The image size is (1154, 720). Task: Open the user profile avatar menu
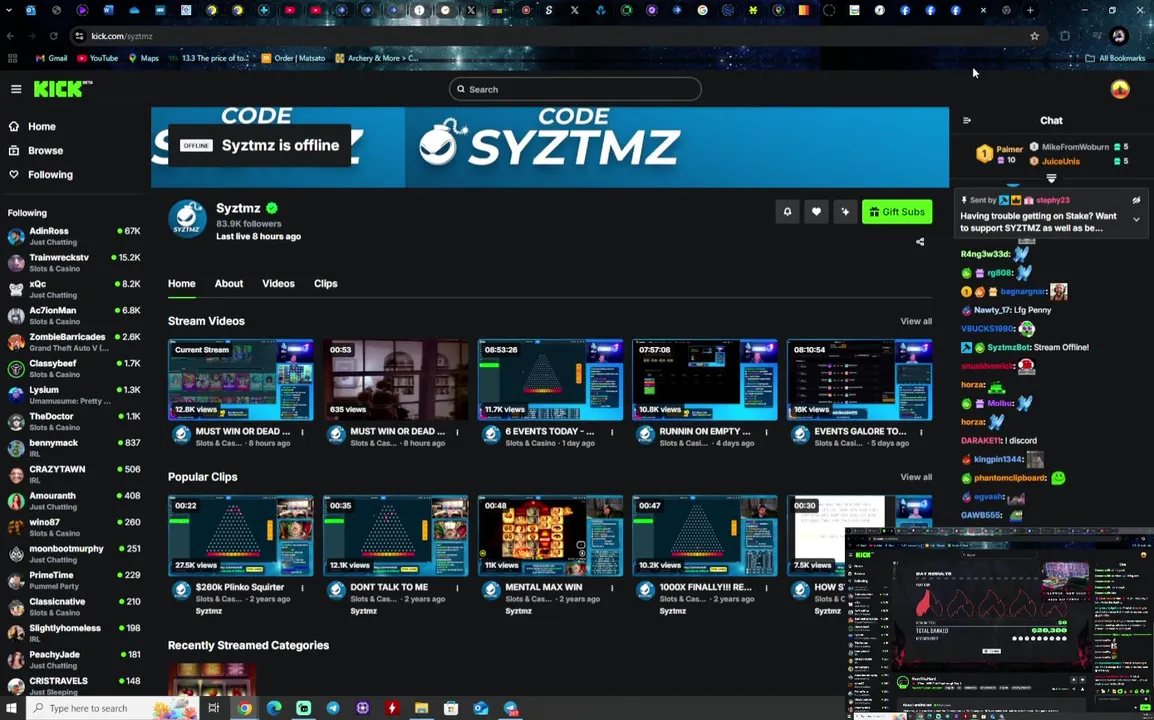[1120, 89]
